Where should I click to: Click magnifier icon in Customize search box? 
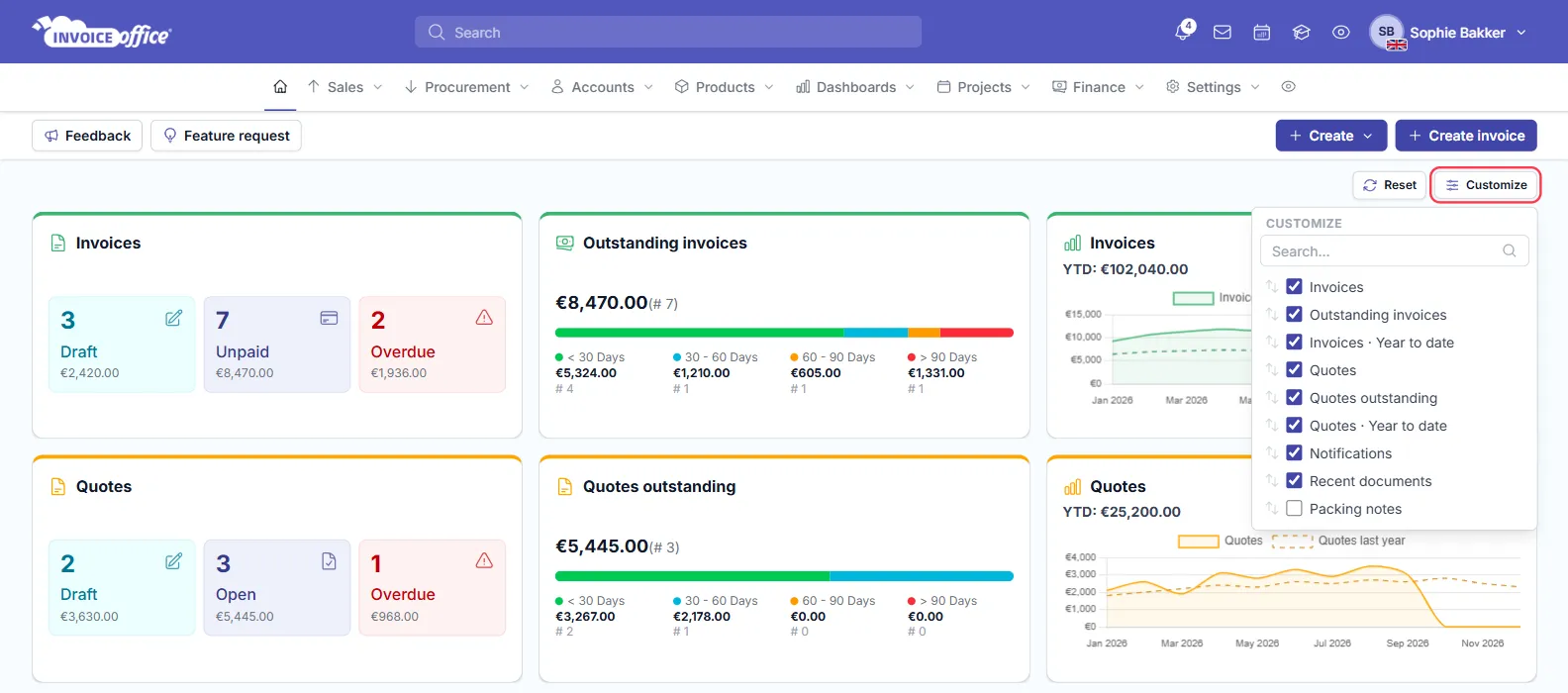(1510, 251)
